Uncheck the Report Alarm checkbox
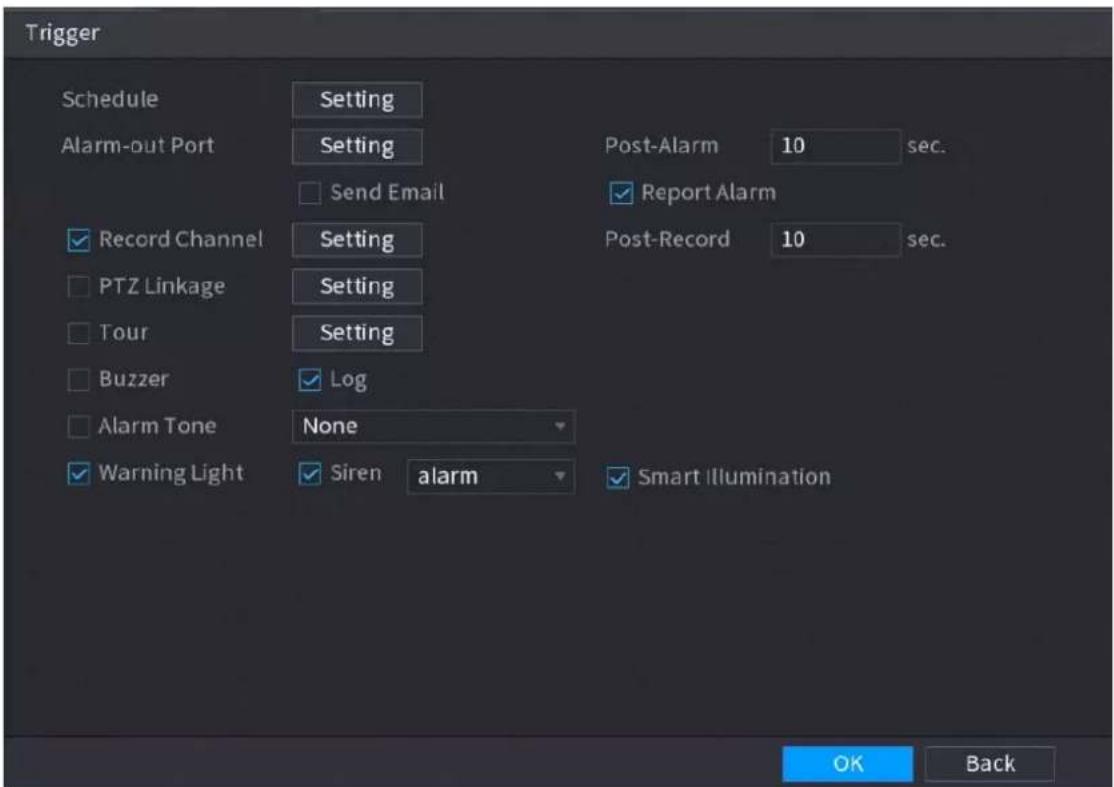Viewport: 1114px width, 787px height. tap(621, 193)
